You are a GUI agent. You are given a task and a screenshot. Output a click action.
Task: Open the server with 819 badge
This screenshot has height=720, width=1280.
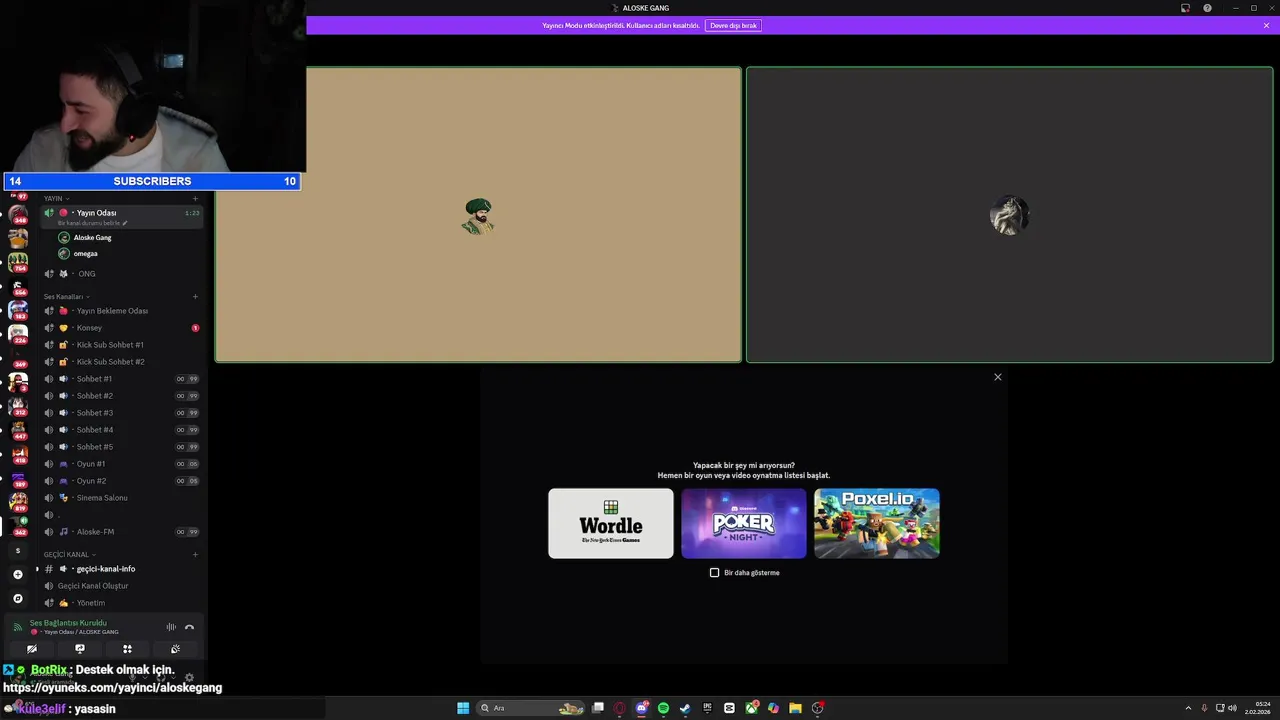tap(18, 503)
